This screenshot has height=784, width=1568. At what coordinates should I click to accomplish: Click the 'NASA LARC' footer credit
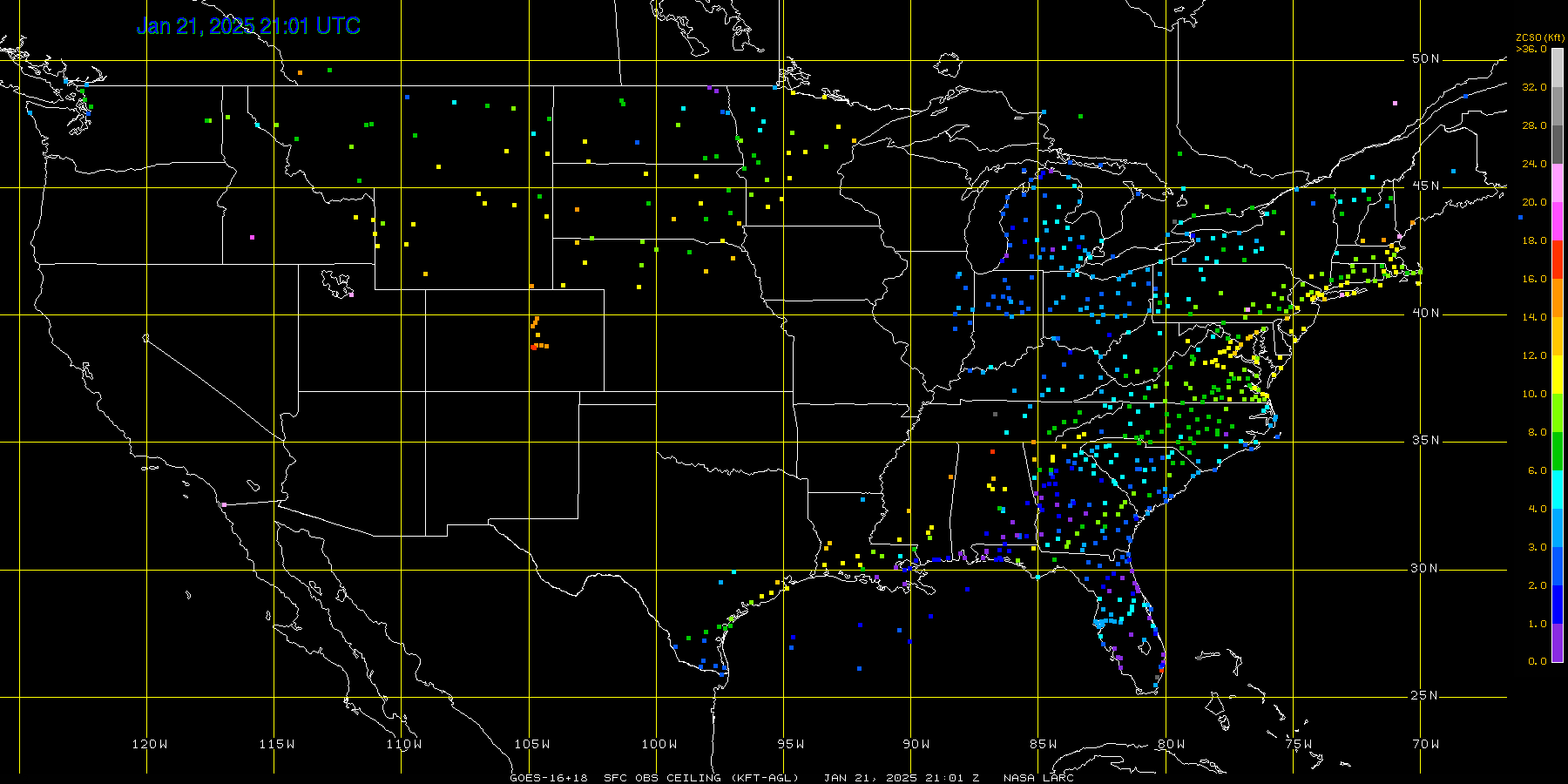point(1038,778)
